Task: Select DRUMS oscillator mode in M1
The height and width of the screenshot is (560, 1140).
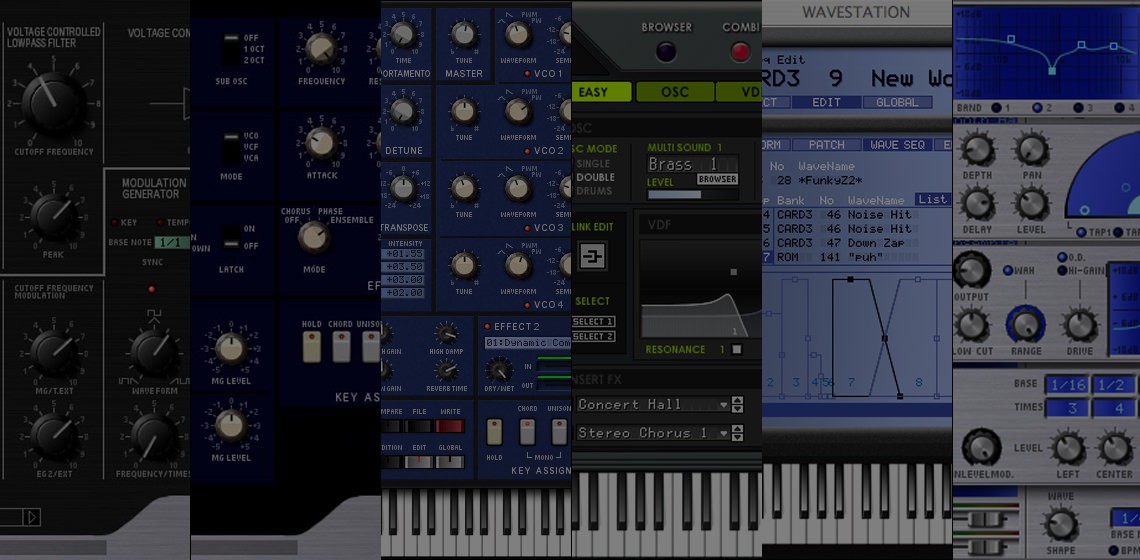Action: click(594, 191)
